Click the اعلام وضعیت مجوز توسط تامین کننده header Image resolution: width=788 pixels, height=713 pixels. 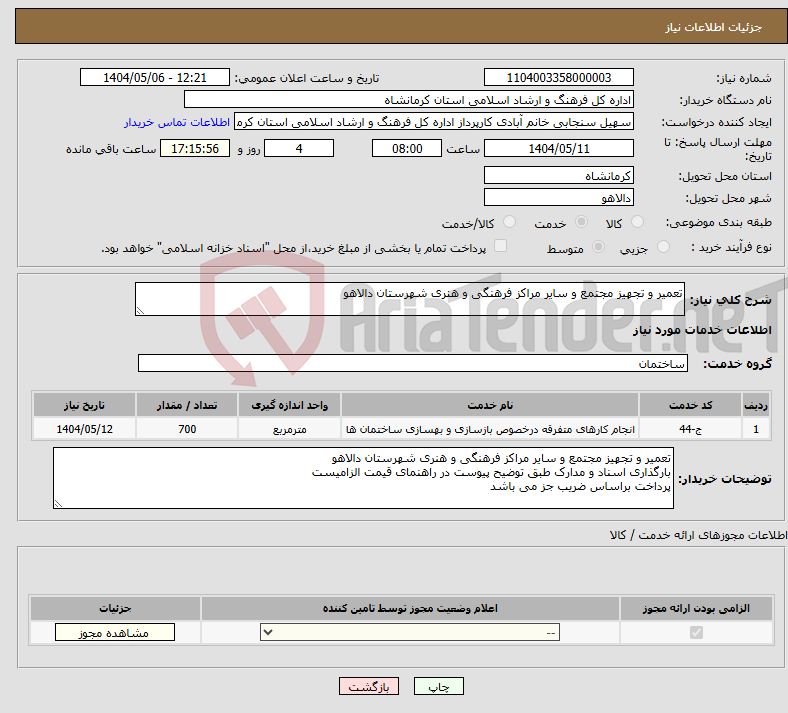(410, 608)
